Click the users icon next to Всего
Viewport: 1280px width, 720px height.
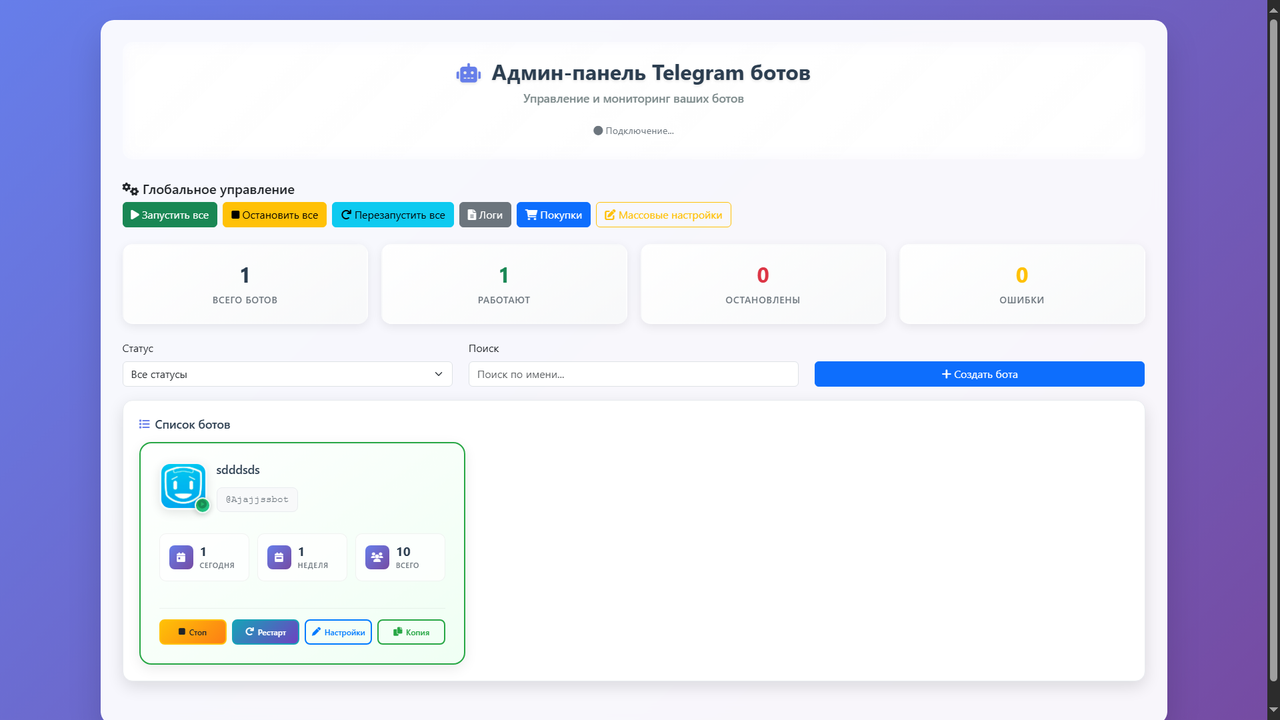[x=377, y=557]
